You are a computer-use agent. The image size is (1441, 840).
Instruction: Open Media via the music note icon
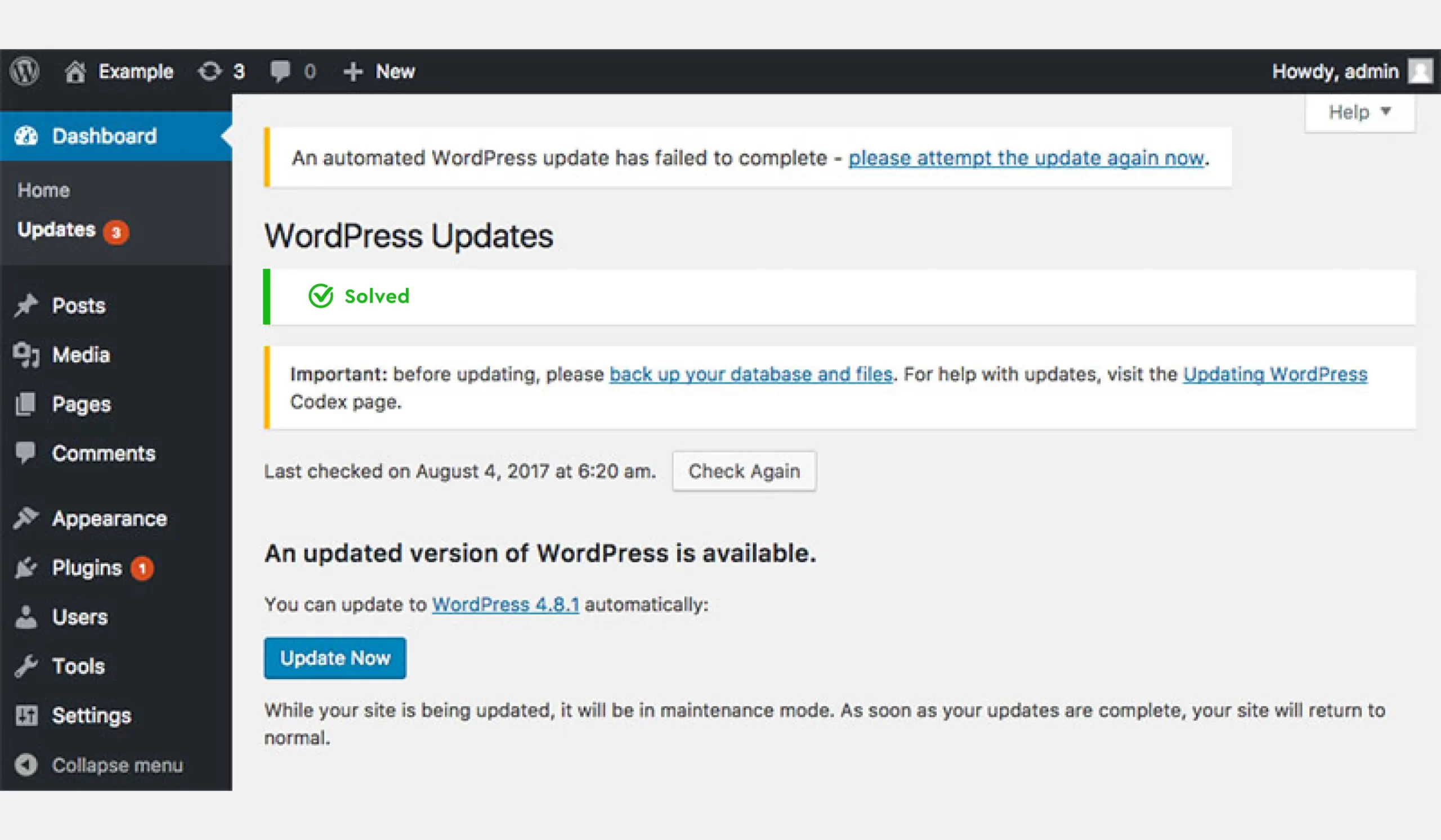tap(25, 354)
